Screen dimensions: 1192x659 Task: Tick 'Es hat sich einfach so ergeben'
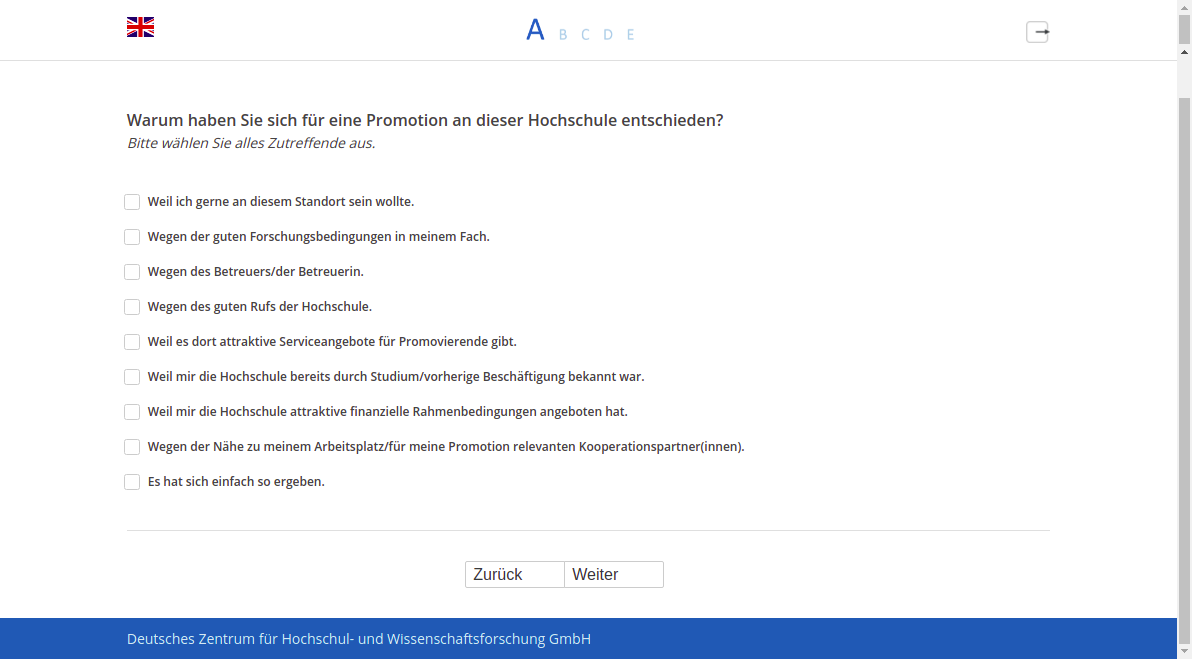pos(132,482)
